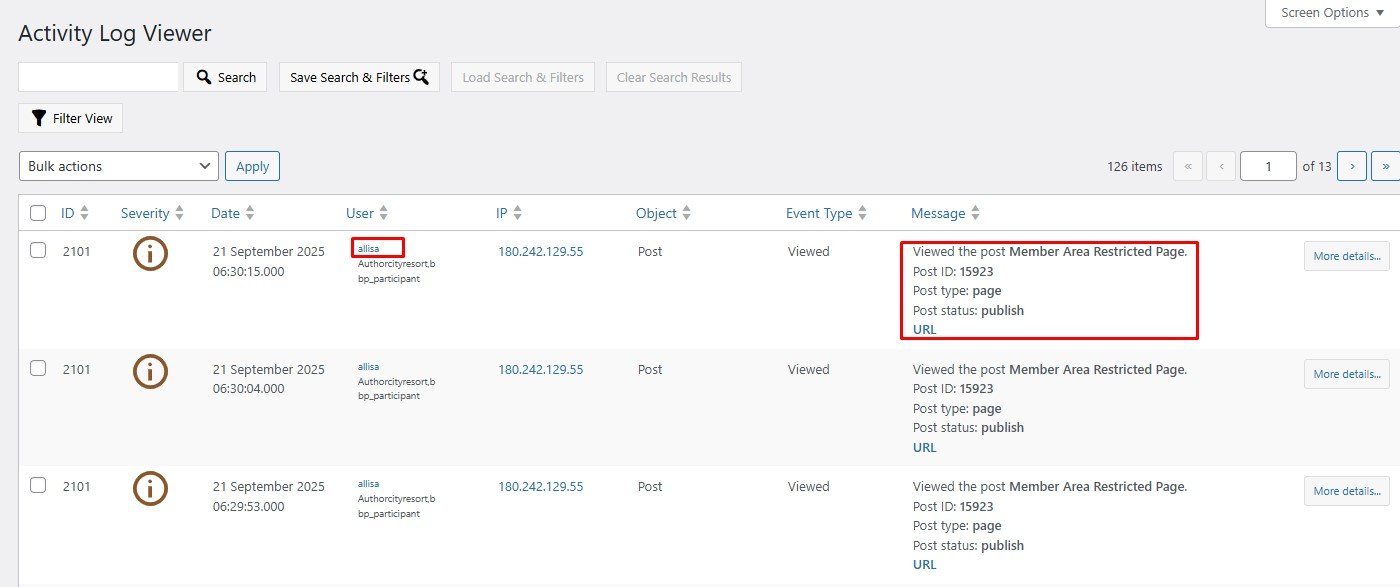Click the search text input field
This screenshot has height=587, width=1400.
pos(98,77)
